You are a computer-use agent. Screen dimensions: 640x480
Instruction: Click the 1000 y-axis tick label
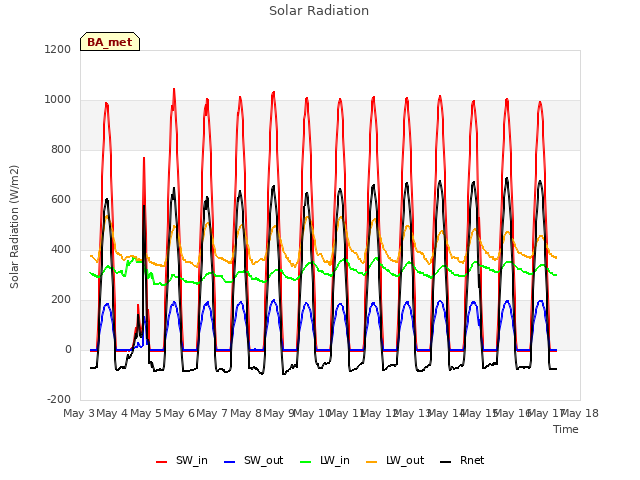click(58, 100)
